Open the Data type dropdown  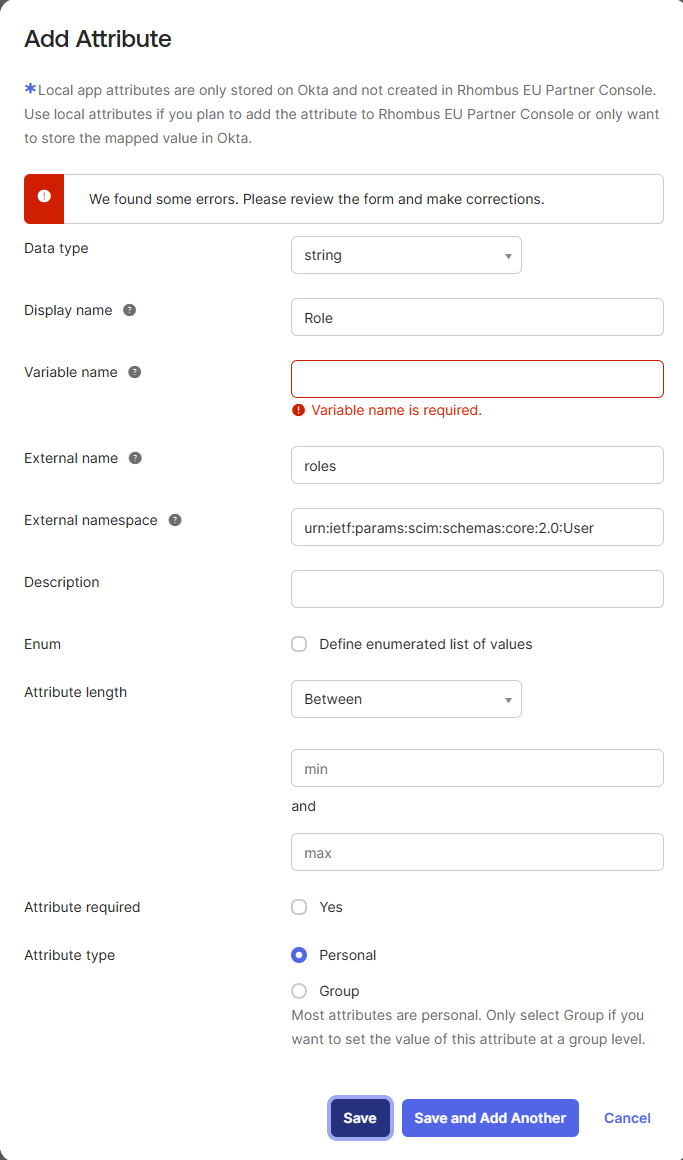coord(406,255)
